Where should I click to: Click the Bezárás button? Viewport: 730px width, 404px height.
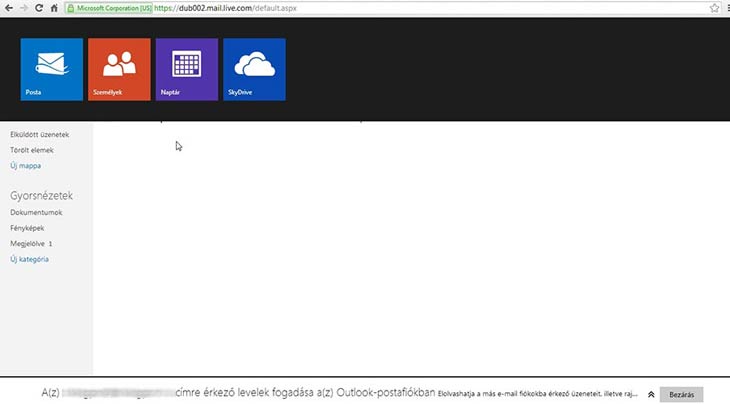[681, 394]
